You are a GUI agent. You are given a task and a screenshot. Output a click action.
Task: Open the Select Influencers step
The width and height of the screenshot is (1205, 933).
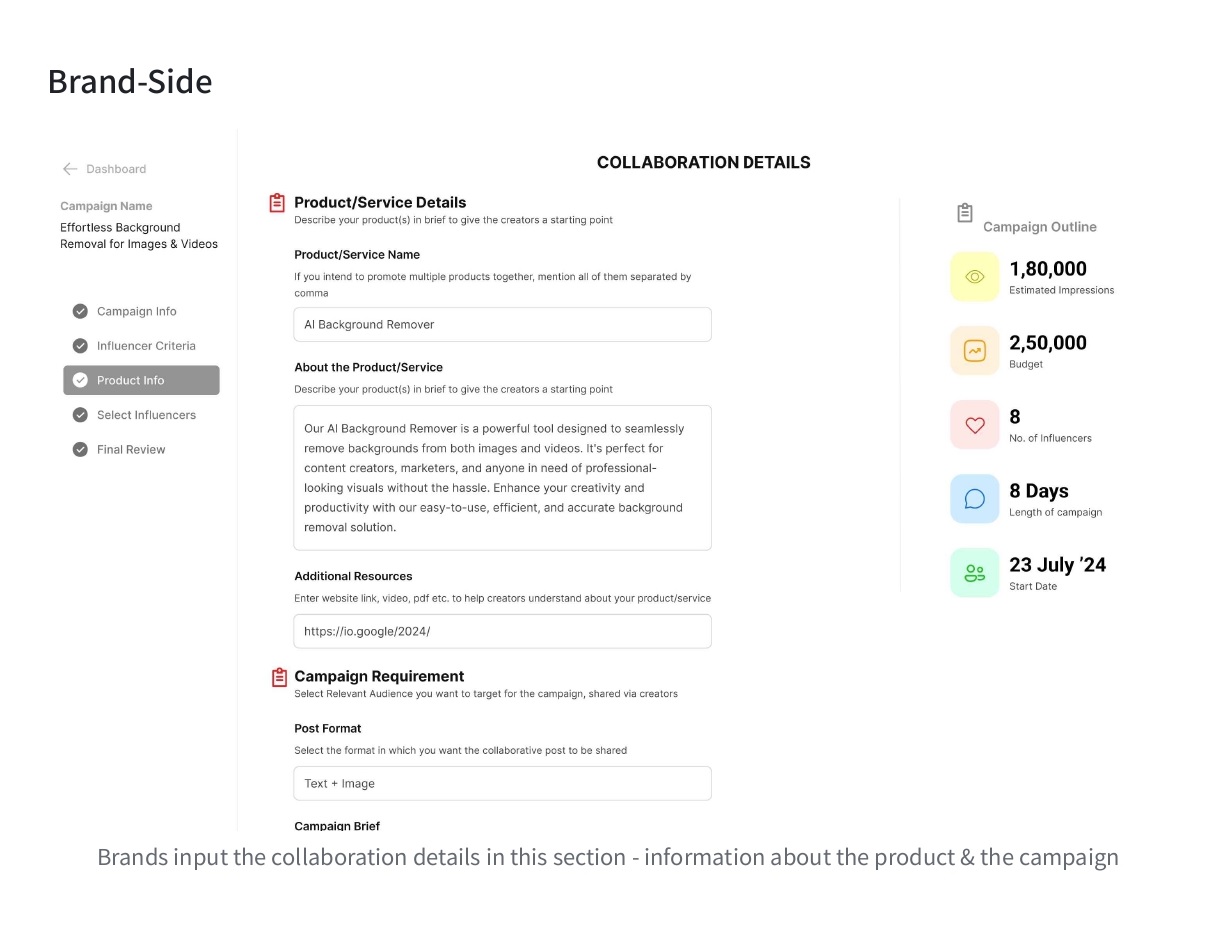point(146,415)
